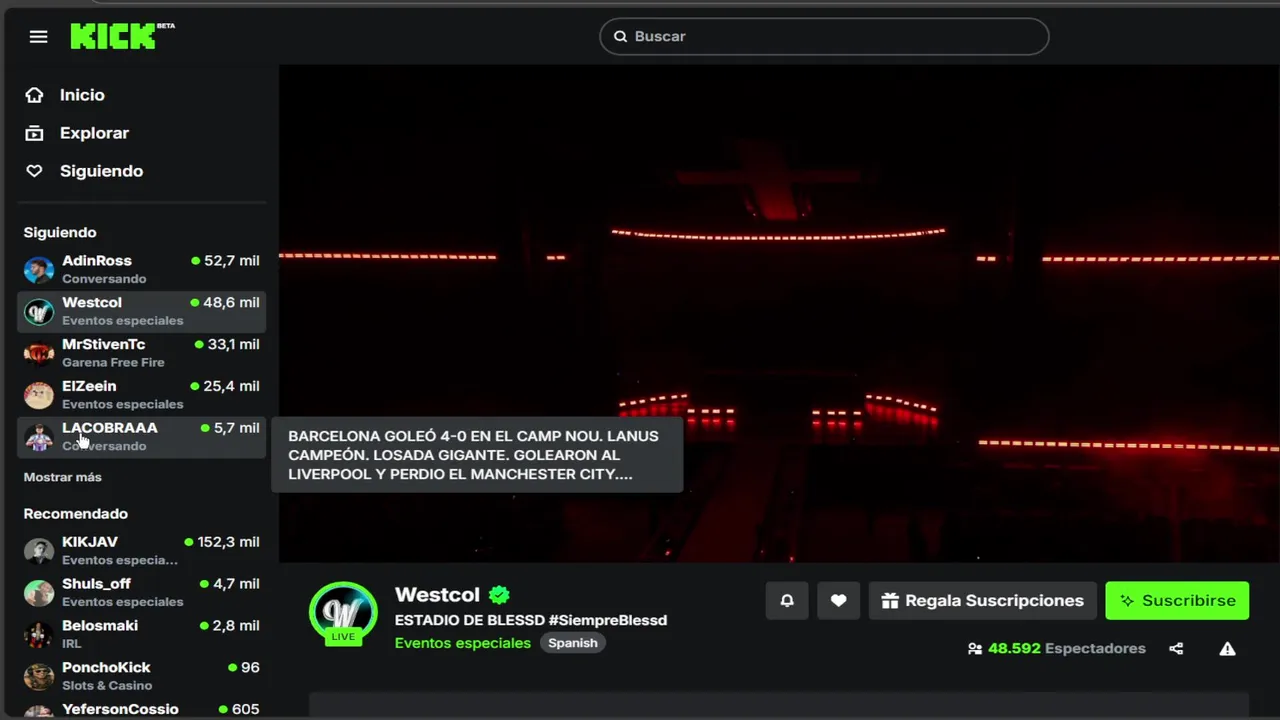Click the Suscribirse button
1280x720 pixels.
click(1177, 601)
